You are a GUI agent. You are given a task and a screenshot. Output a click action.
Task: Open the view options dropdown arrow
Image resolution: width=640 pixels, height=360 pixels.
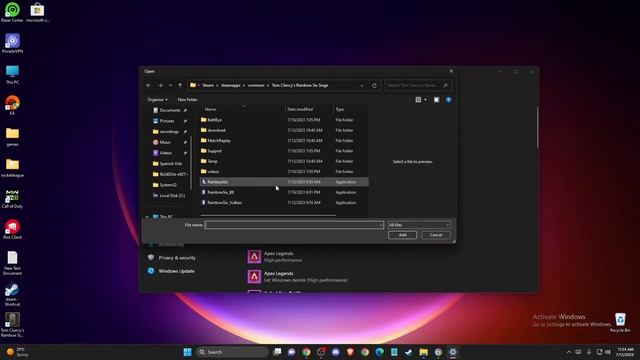[425, 100]
